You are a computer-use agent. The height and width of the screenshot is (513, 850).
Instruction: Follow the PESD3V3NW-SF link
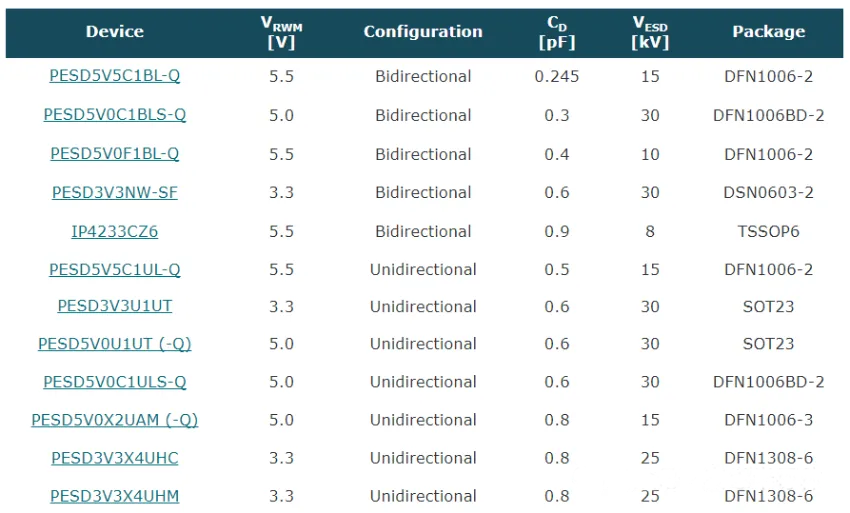(114, 192)
